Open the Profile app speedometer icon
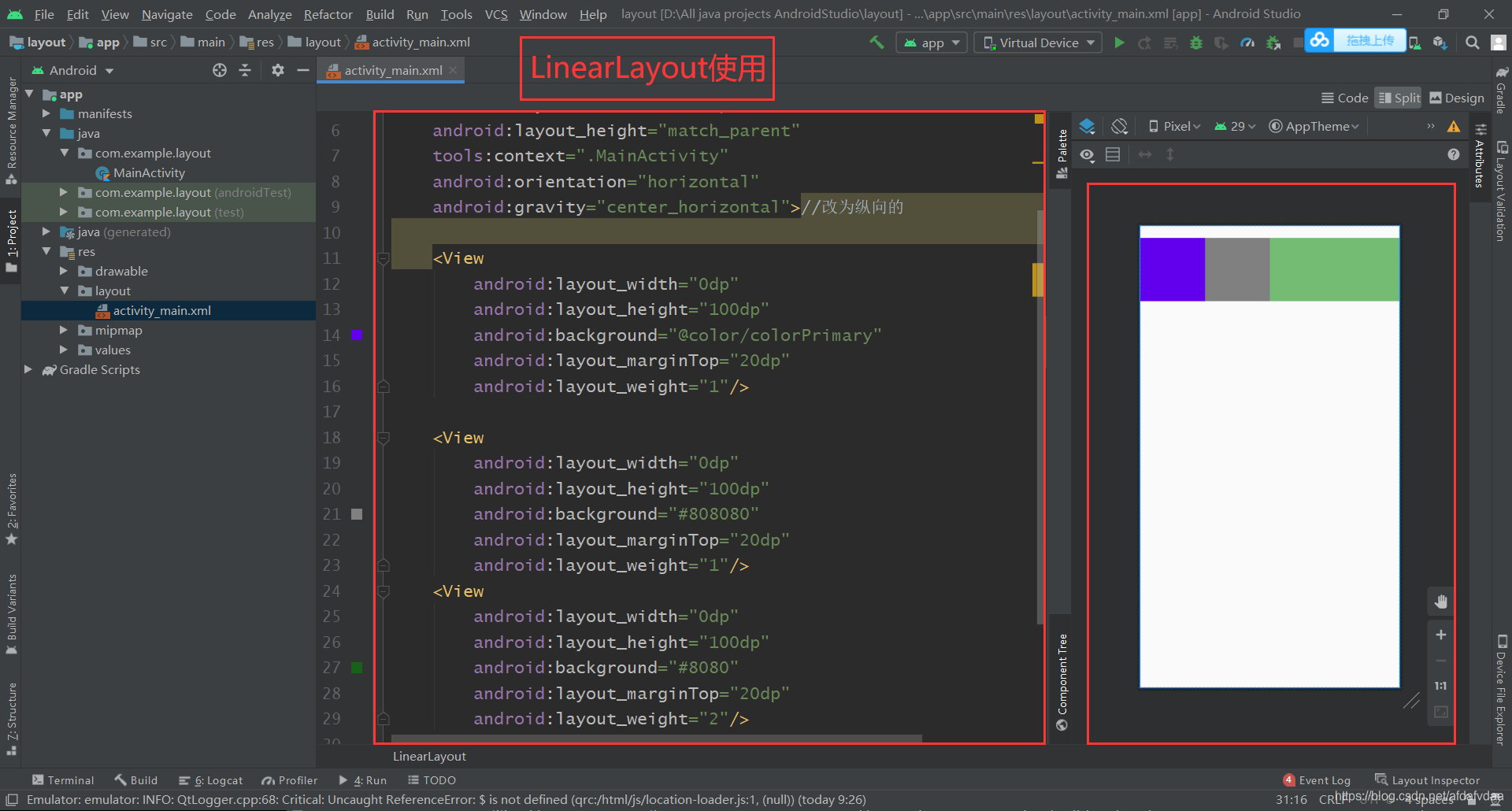Screen dimensions: 1512x811 point(1247,43)
